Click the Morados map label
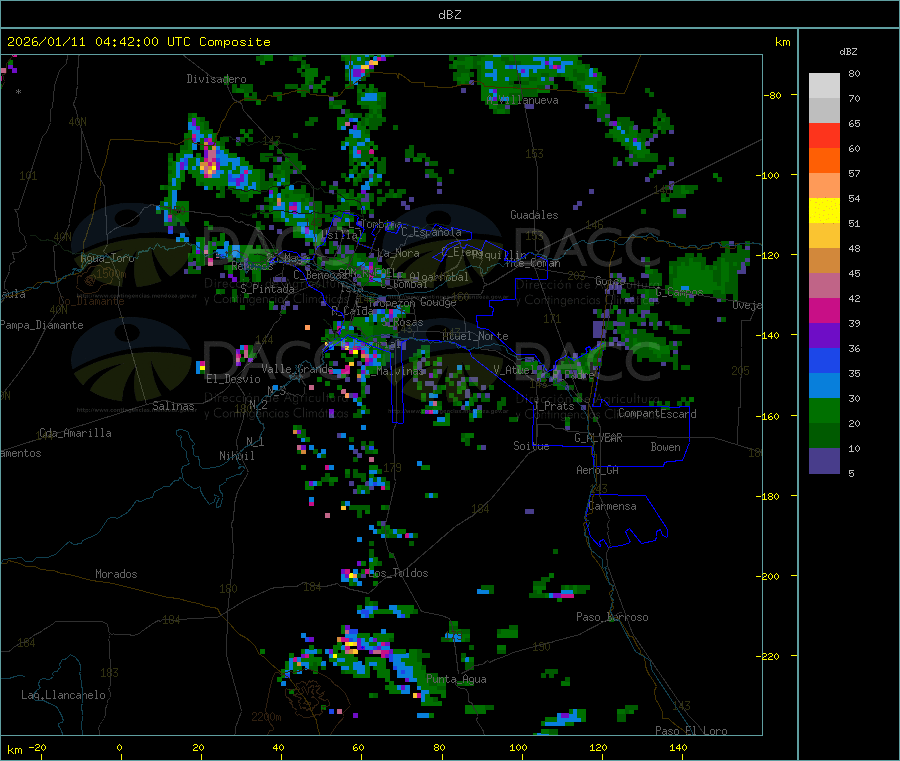 (x=116, y=574)
